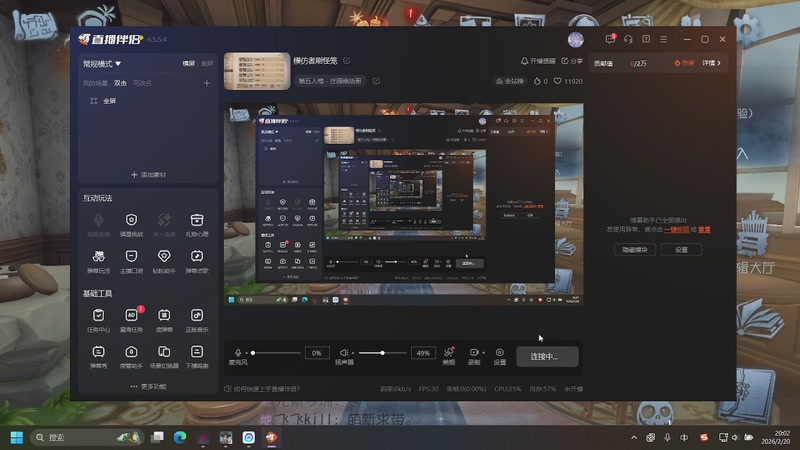800x450 pixels.
Task: Edit the game category pencil icon
Action: [x=376, y=81]
